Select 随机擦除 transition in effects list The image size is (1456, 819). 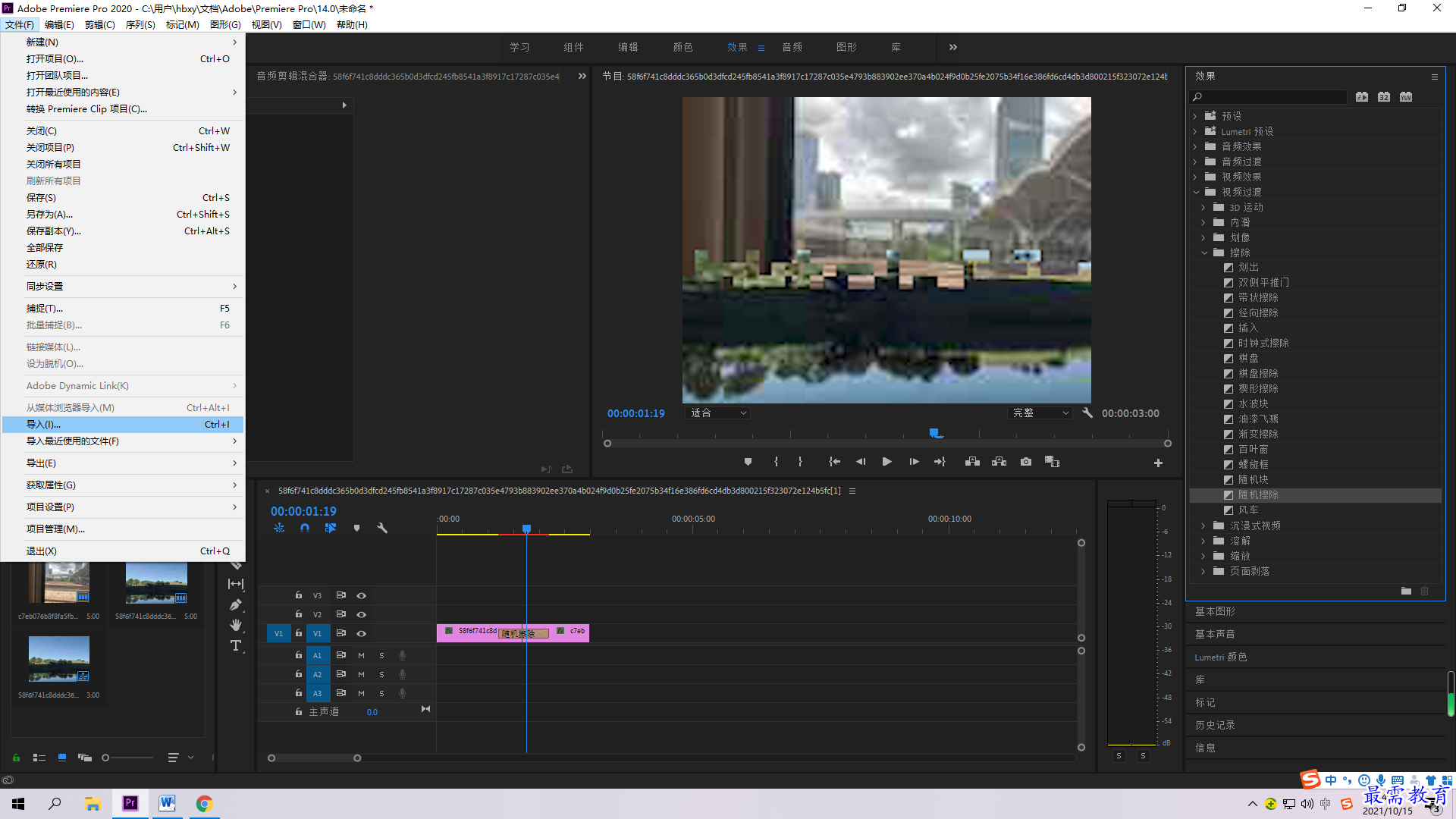[x=1258, y=495]
